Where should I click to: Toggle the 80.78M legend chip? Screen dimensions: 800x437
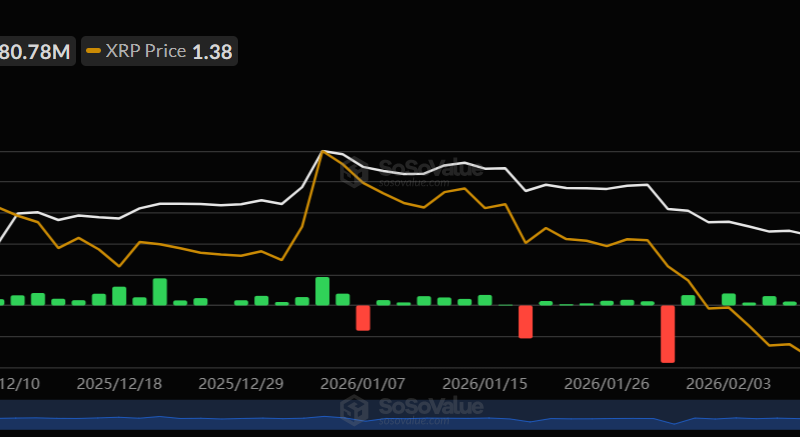pyautogui.click(x=36, y=51)
